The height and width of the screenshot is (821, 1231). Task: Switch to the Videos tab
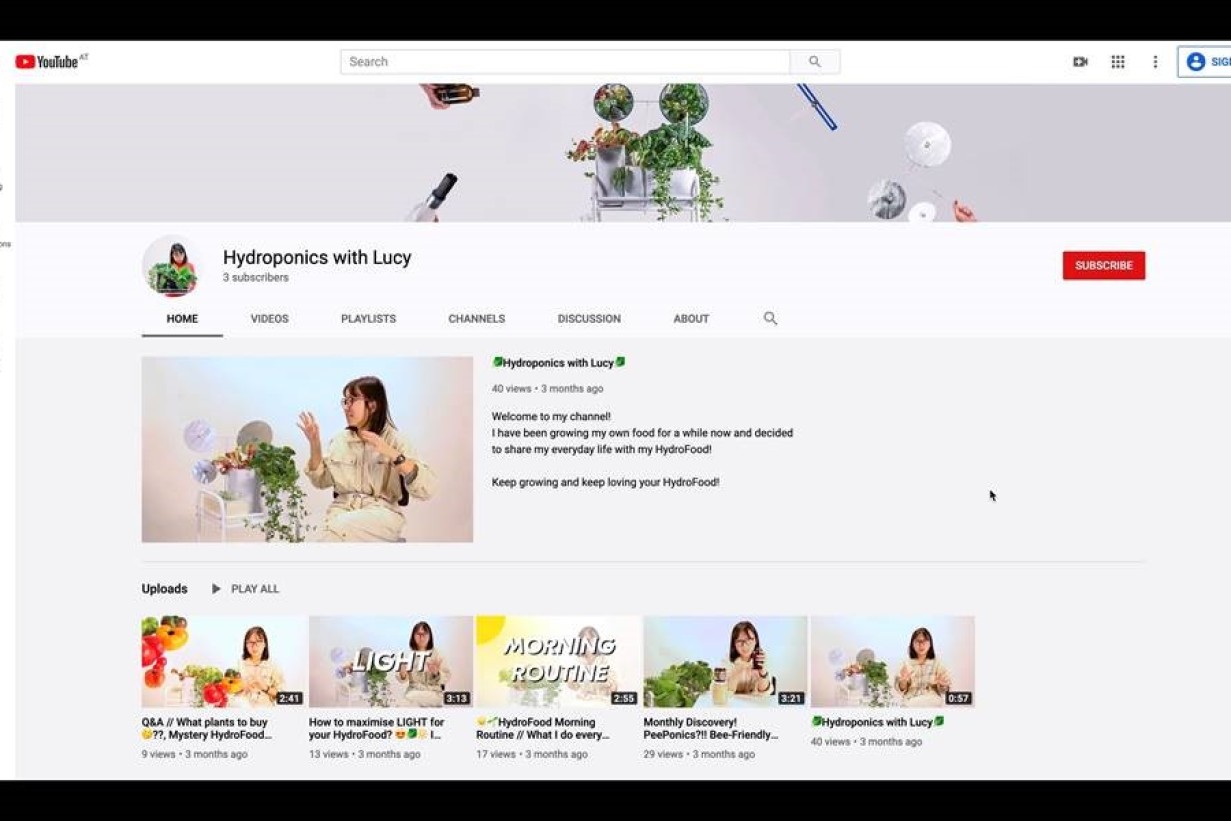point(269,319)
